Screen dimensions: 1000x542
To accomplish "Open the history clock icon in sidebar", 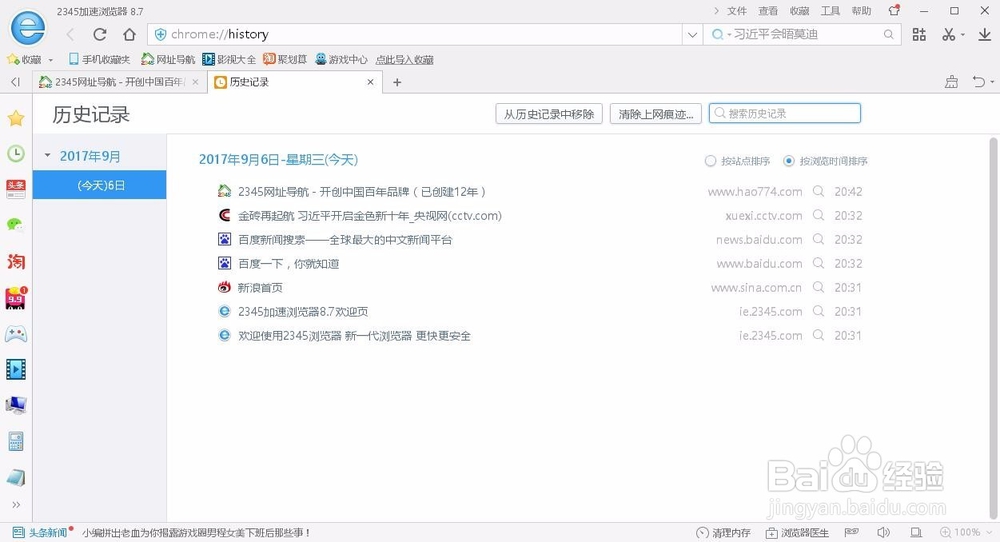I will (16, 154).
